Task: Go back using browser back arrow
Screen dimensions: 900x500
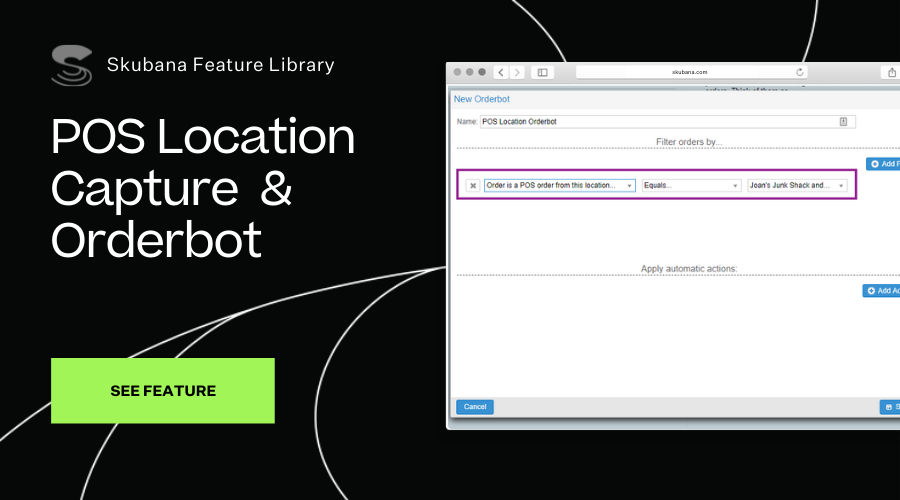Action: [x=501, y=72]
